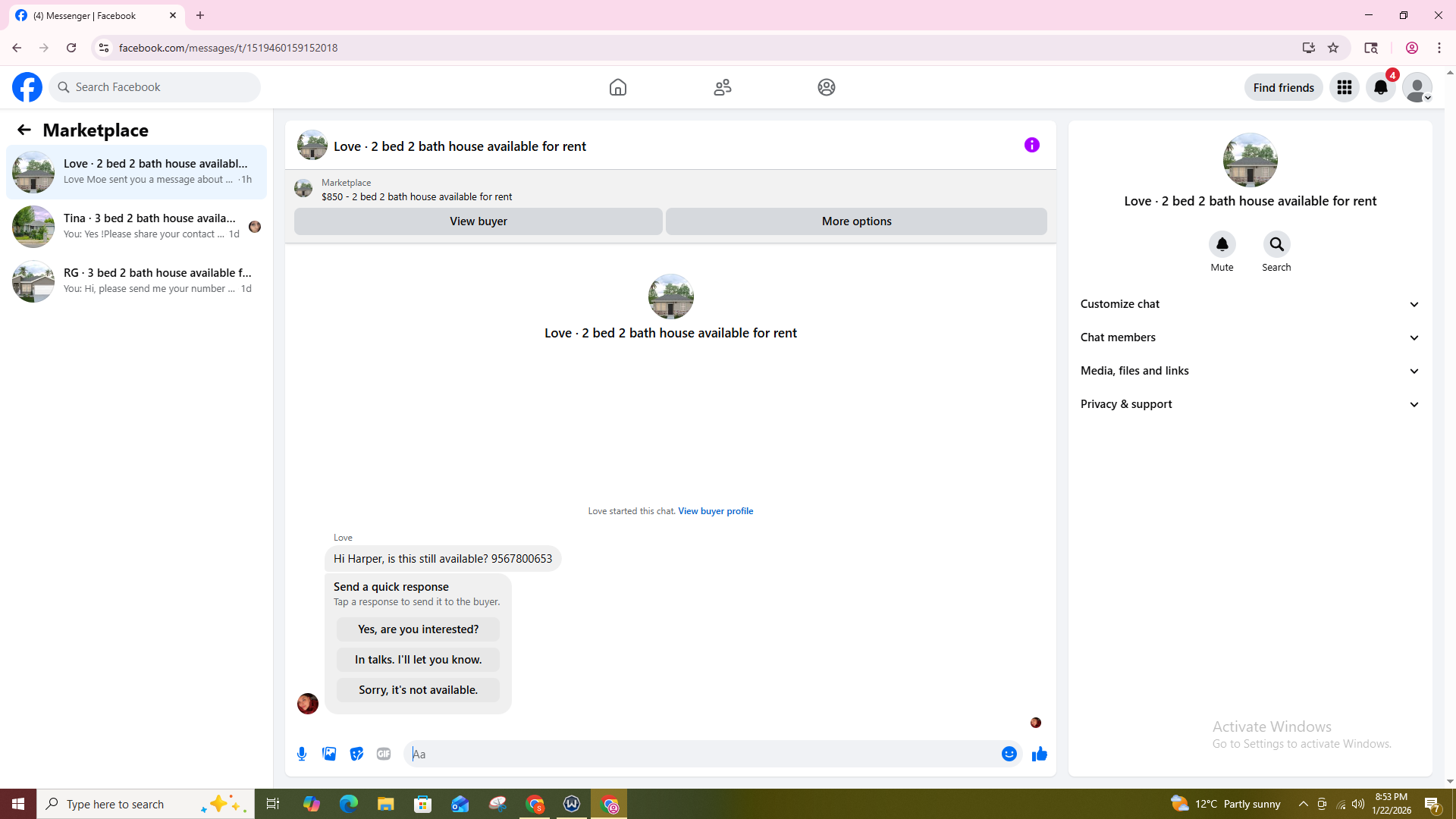The width and height of the screenshot is (1456, 819).
Task: Focus the Search Facebook field
Action: 155,87
